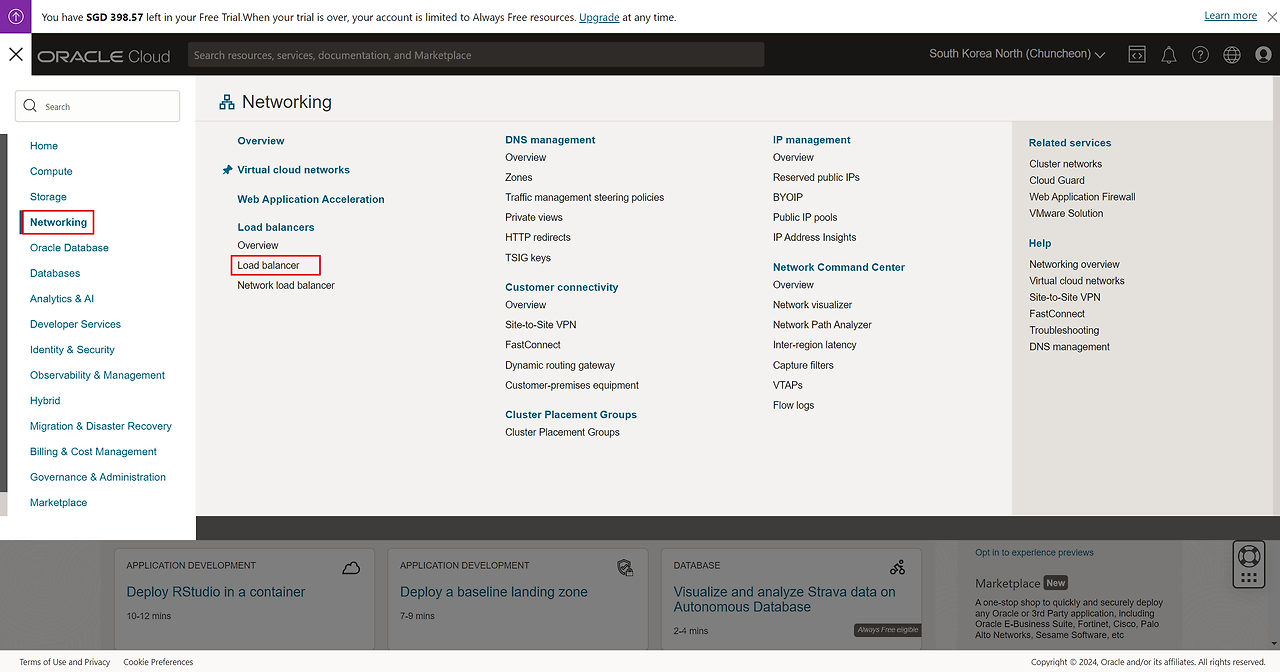1280x672 pixels.
Task: Open Network visualizer link
Action: (x=812, y=305)
